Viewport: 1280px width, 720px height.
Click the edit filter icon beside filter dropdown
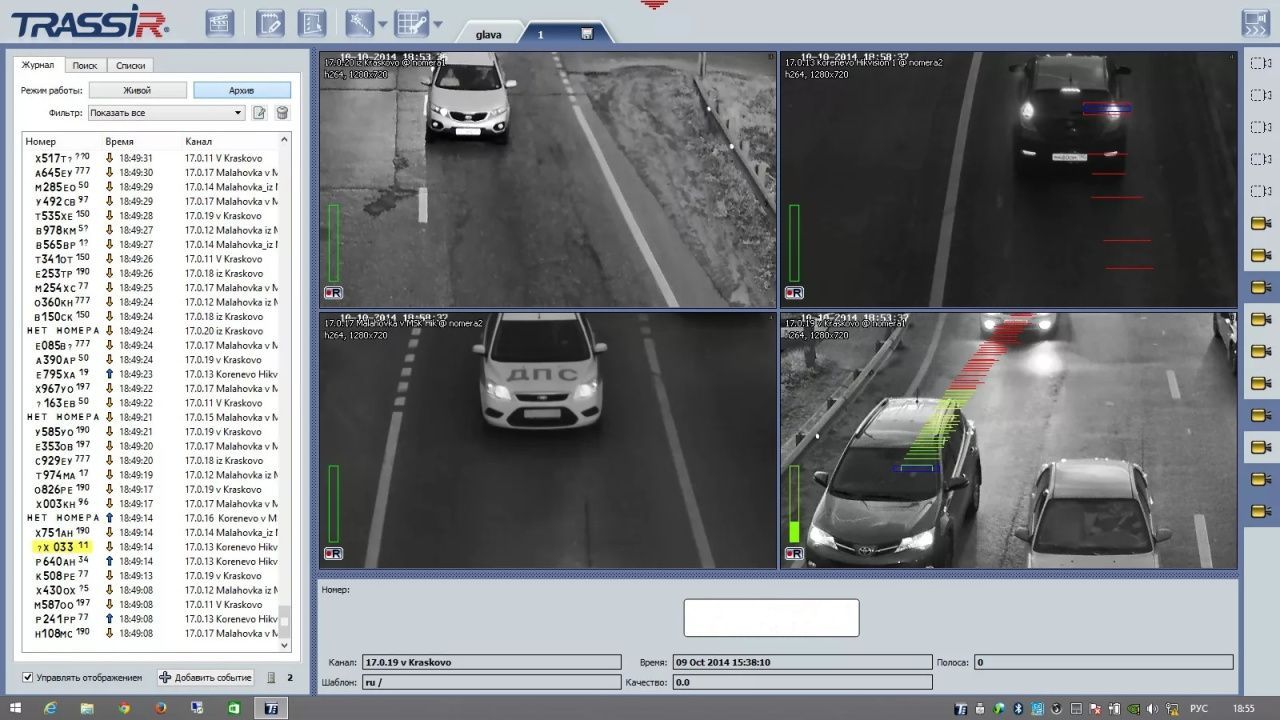click(x=259, y=113)
